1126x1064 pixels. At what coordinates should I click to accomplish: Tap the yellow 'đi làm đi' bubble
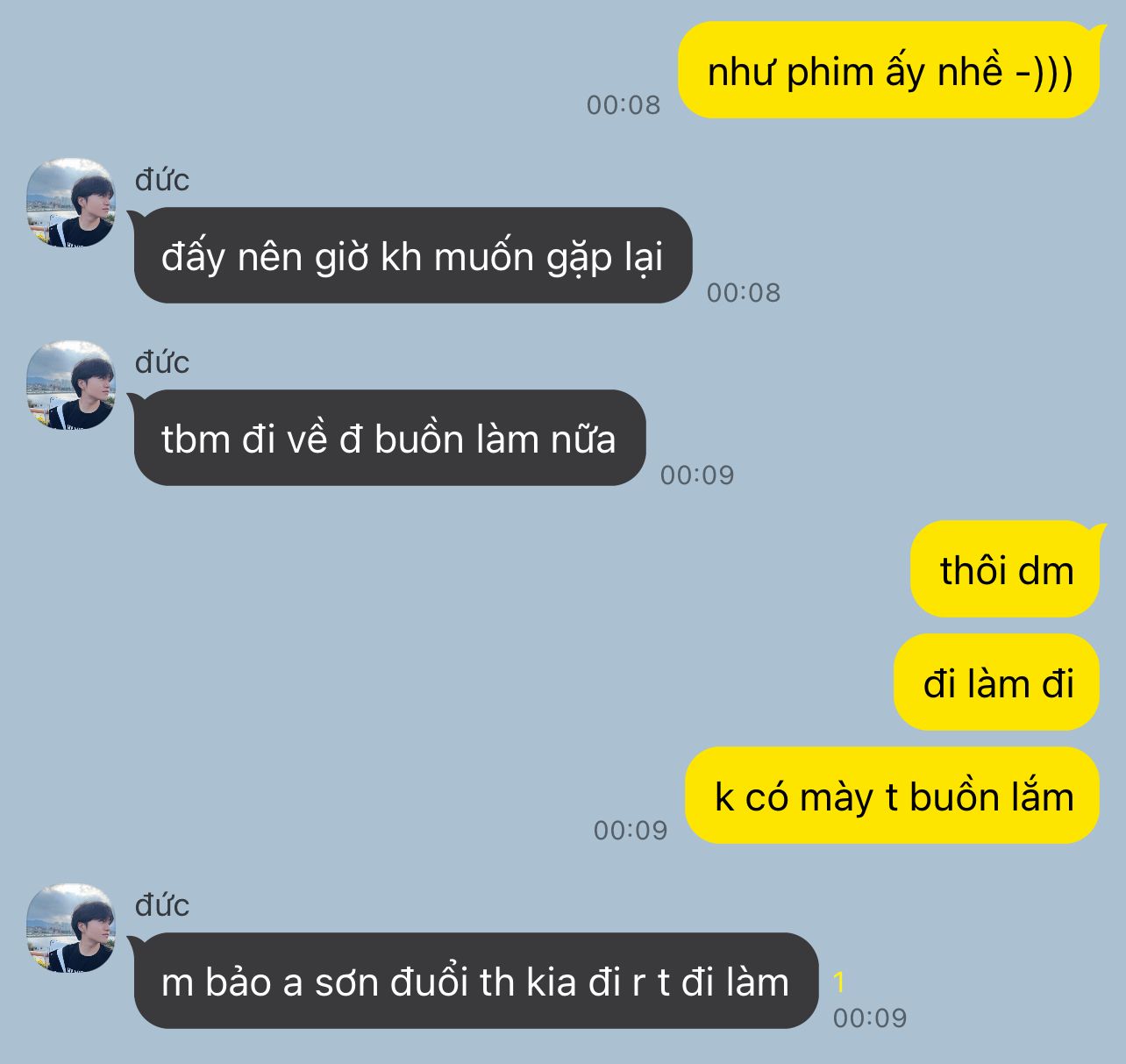[997, 682]
